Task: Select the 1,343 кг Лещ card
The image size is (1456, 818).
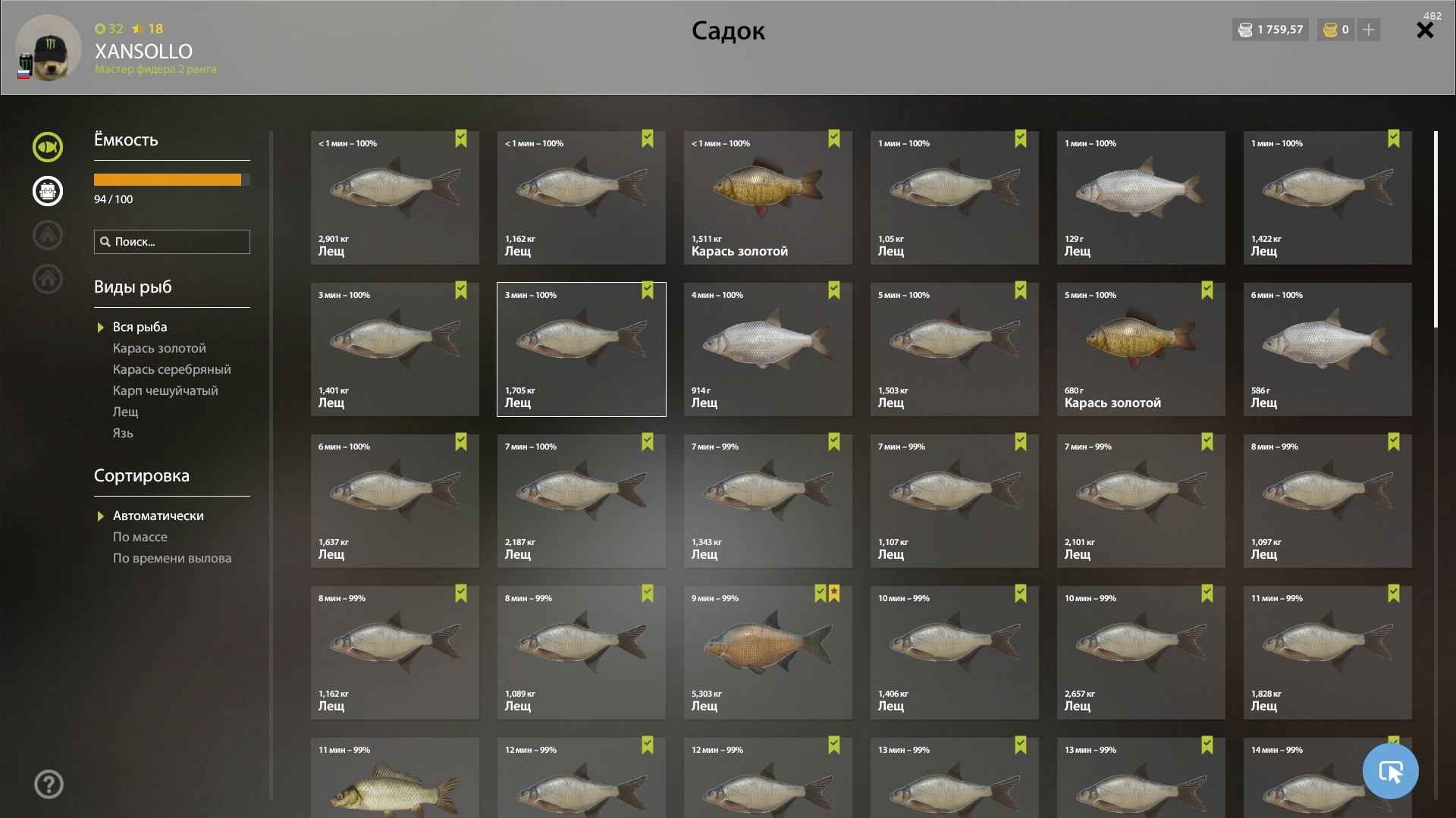Action: point(768,501)
